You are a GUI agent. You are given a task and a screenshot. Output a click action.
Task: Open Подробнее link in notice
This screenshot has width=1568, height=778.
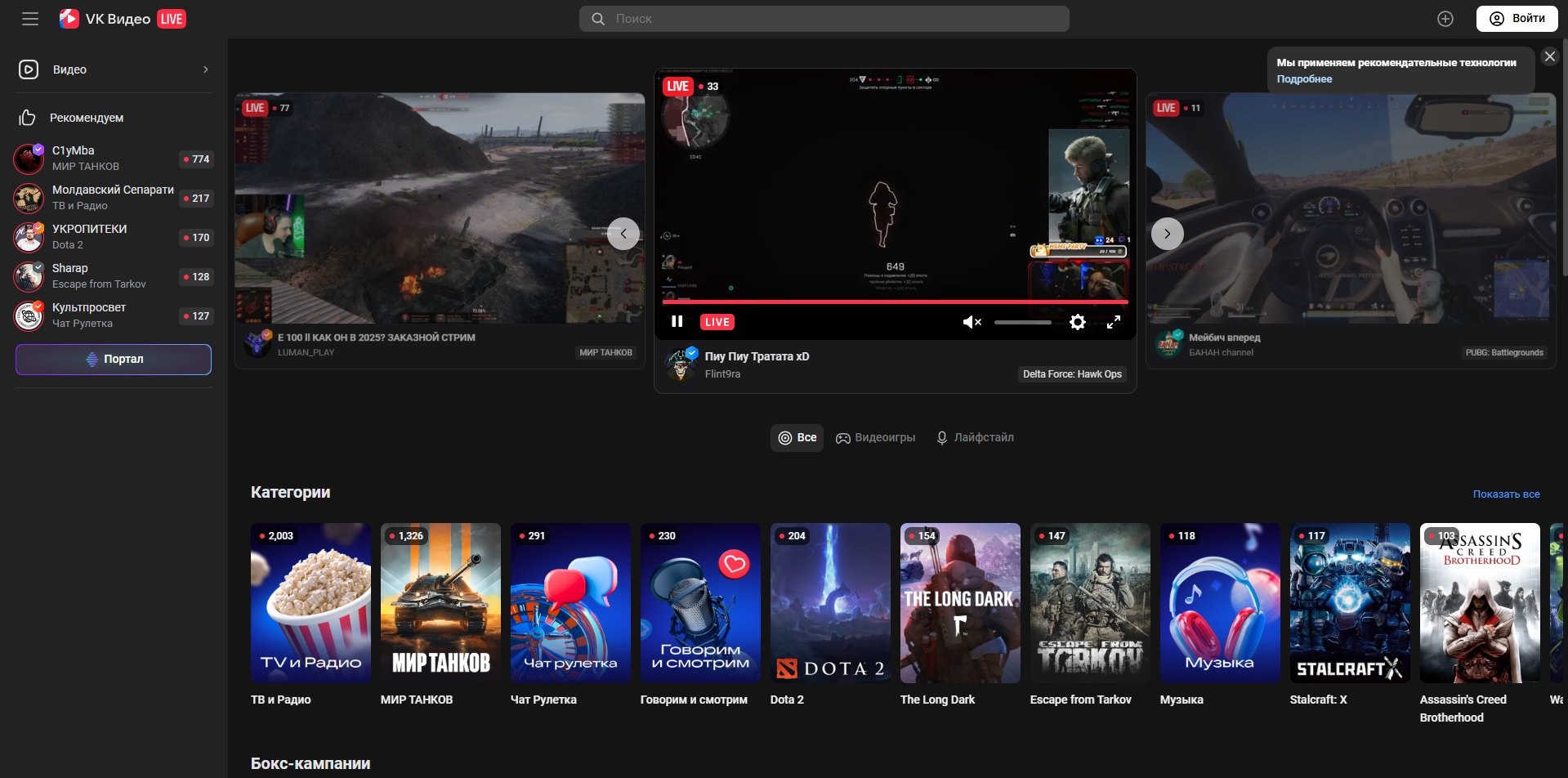click(1304, 79)
